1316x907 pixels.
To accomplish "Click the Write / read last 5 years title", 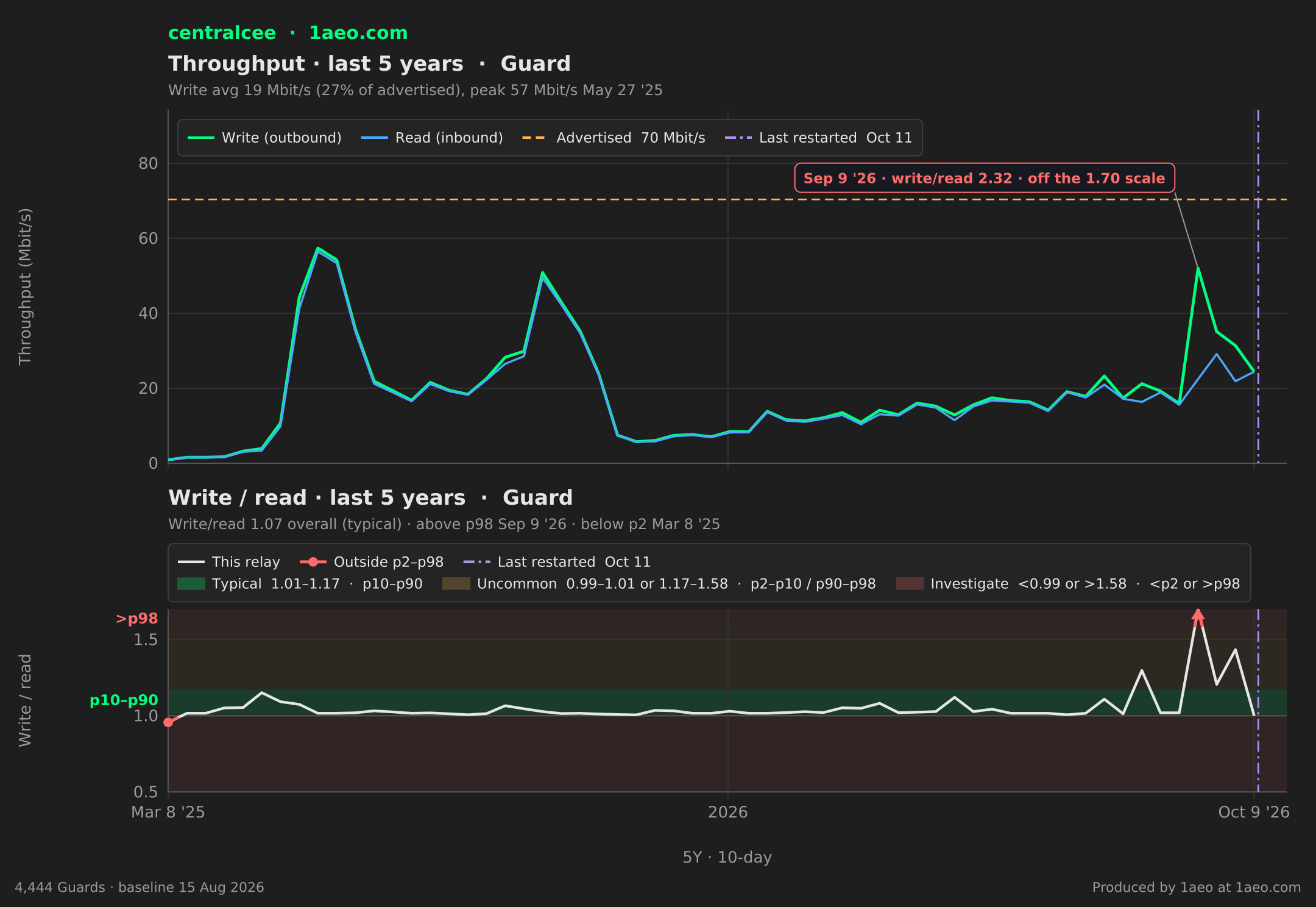I will coord(370,498).
